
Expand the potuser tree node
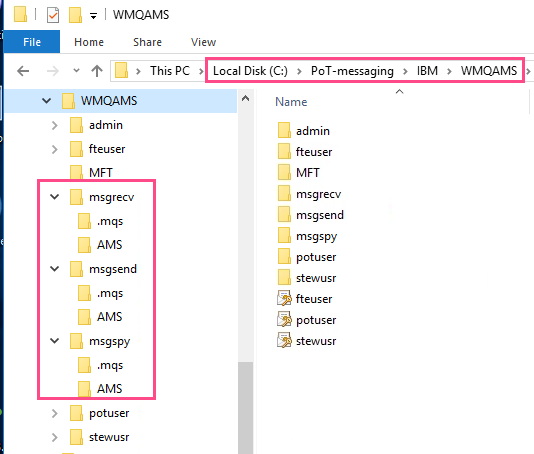pos(54,413)
